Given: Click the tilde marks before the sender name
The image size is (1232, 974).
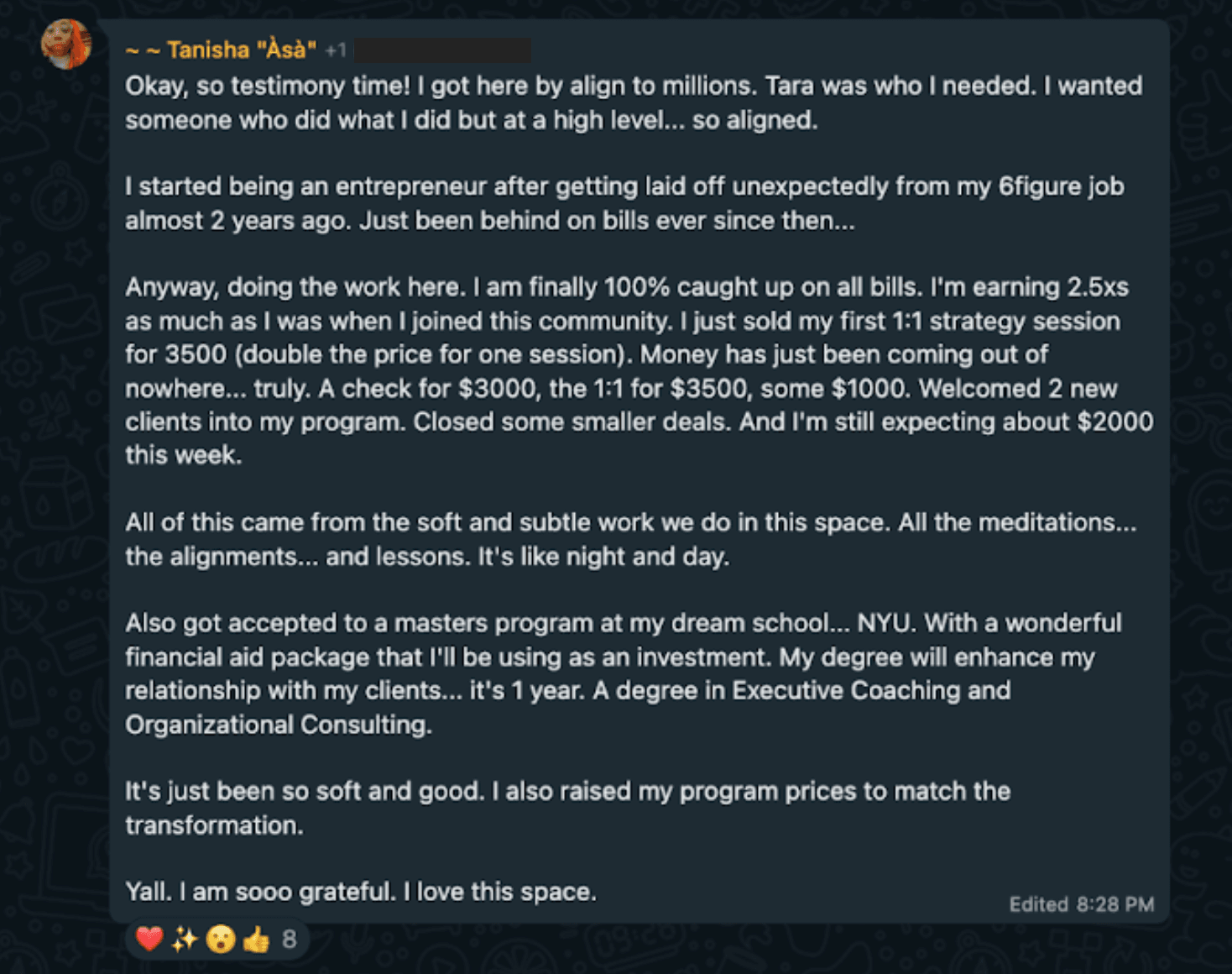Looking at the screenshot, I should tap(143, 51).
